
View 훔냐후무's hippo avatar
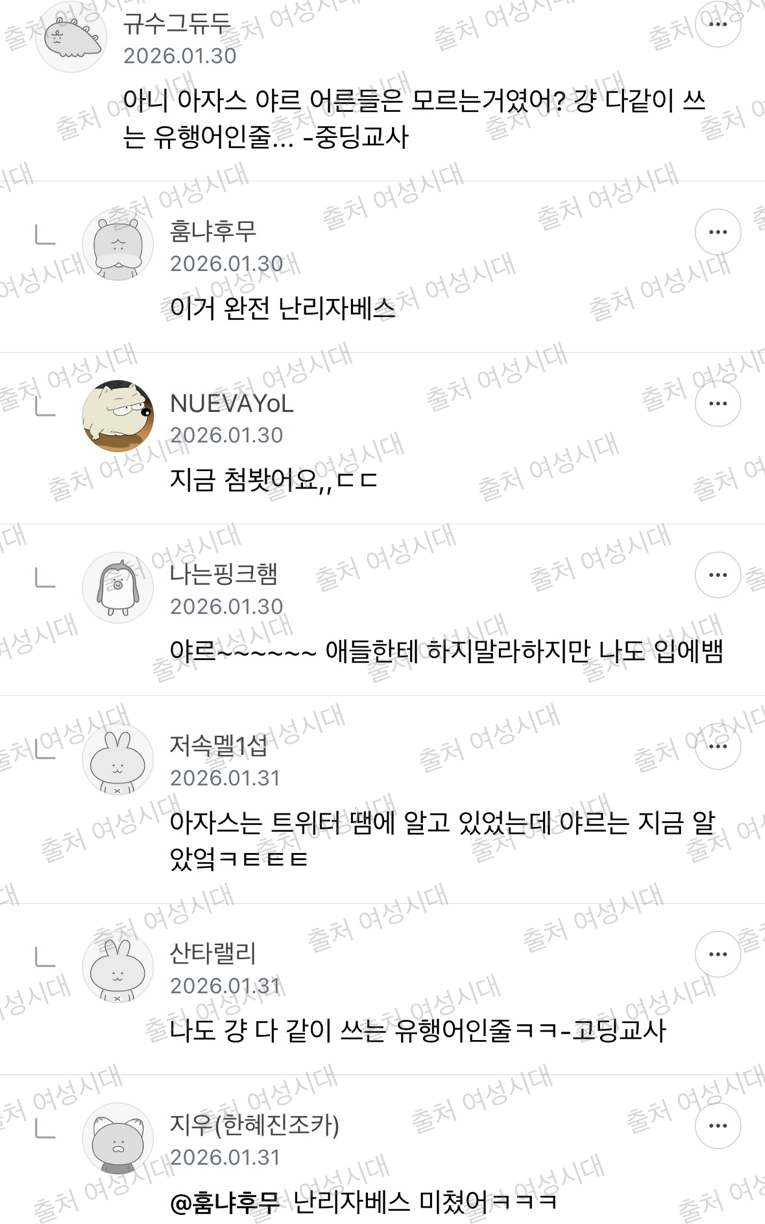tap(118, 245)
